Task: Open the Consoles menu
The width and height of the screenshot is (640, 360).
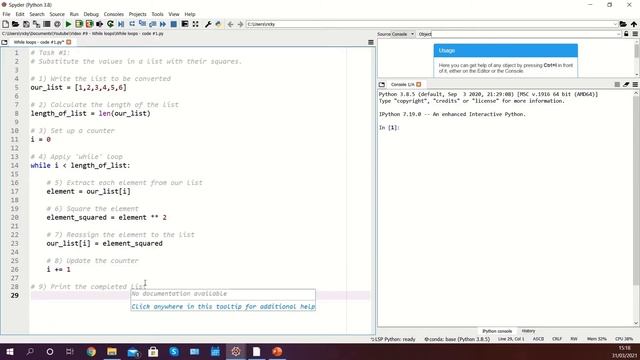Action: click(113, 14)
